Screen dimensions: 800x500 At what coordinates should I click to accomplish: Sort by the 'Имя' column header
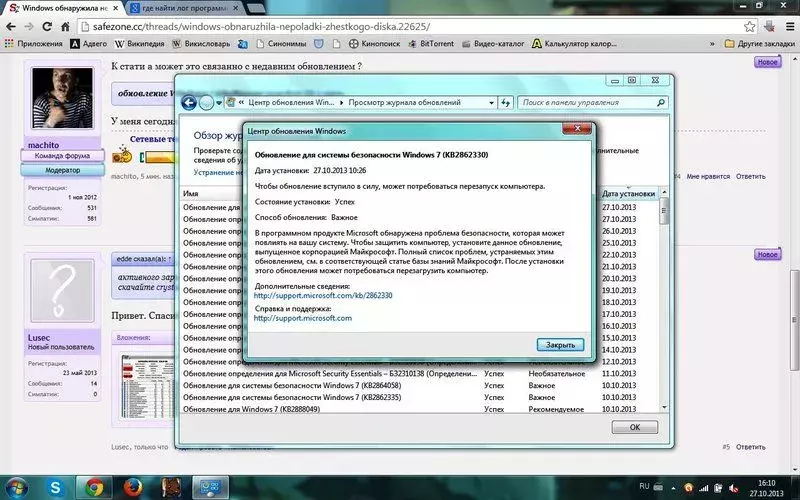[x=191, y=193]
